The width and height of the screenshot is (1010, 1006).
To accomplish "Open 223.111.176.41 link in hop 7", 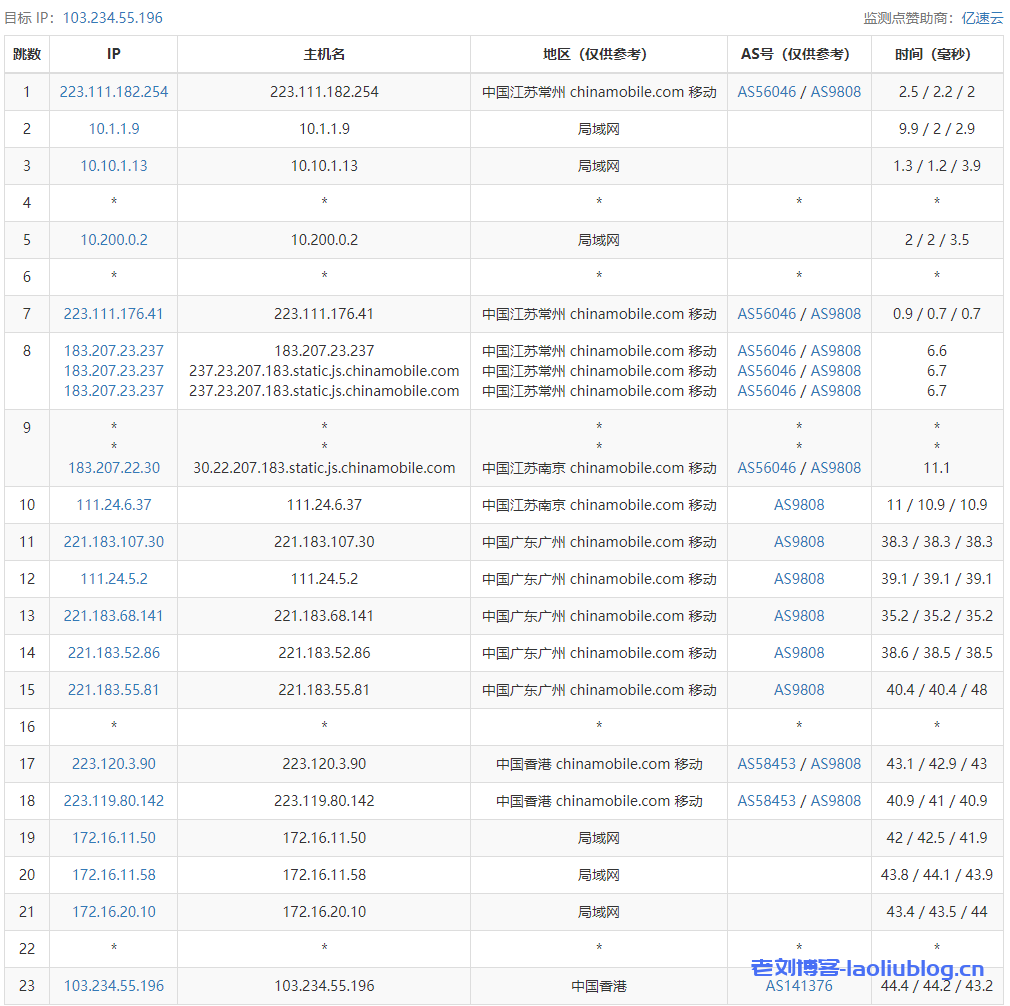I will point(113,313).
